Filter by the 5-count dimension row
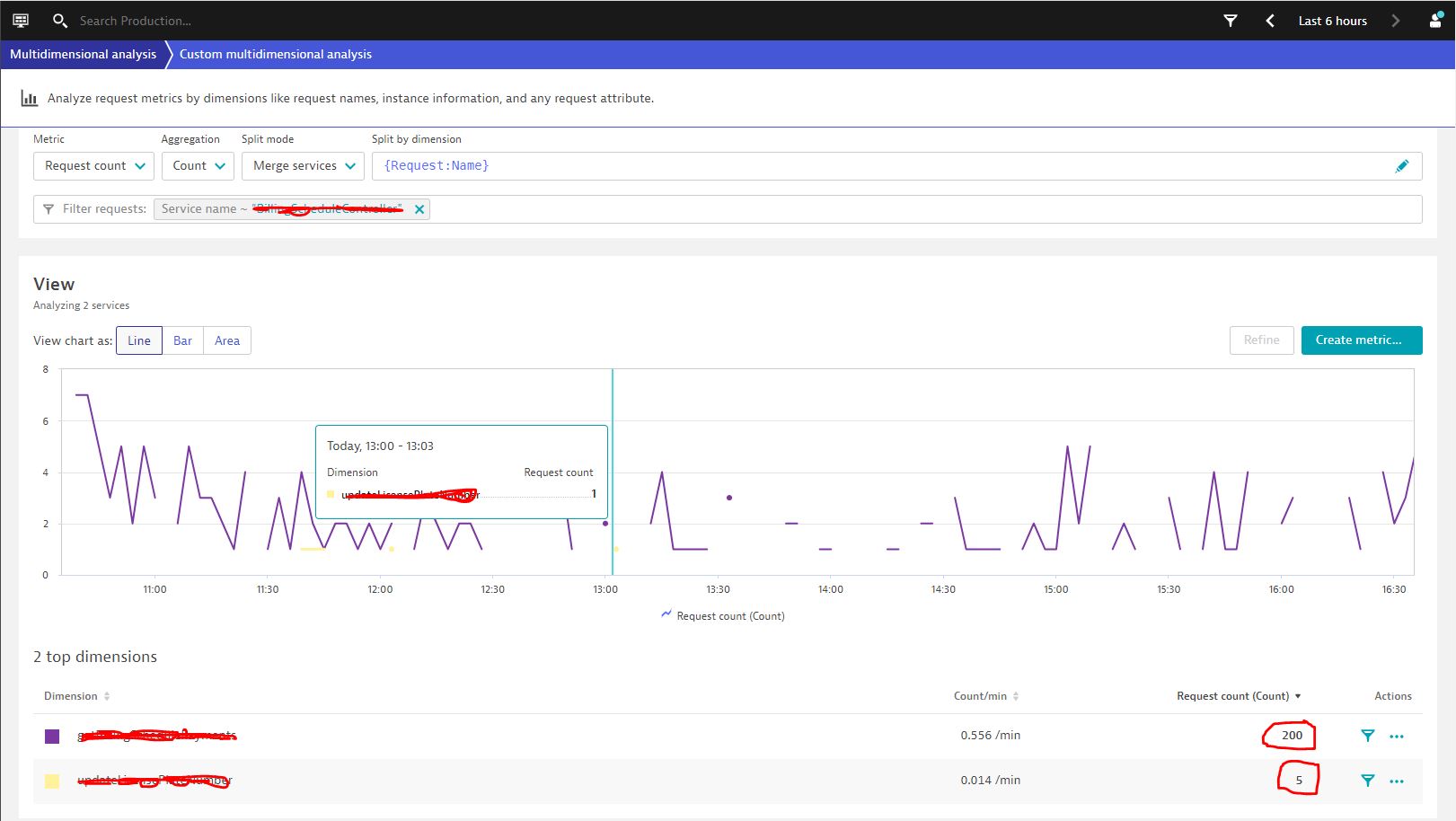 (x=1367, y=781)
